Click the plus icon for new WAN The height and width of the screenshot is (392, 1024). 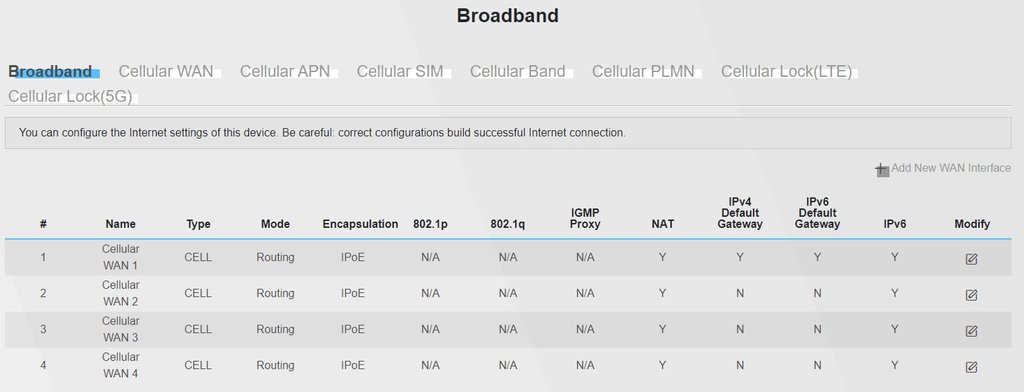(882, 170)
